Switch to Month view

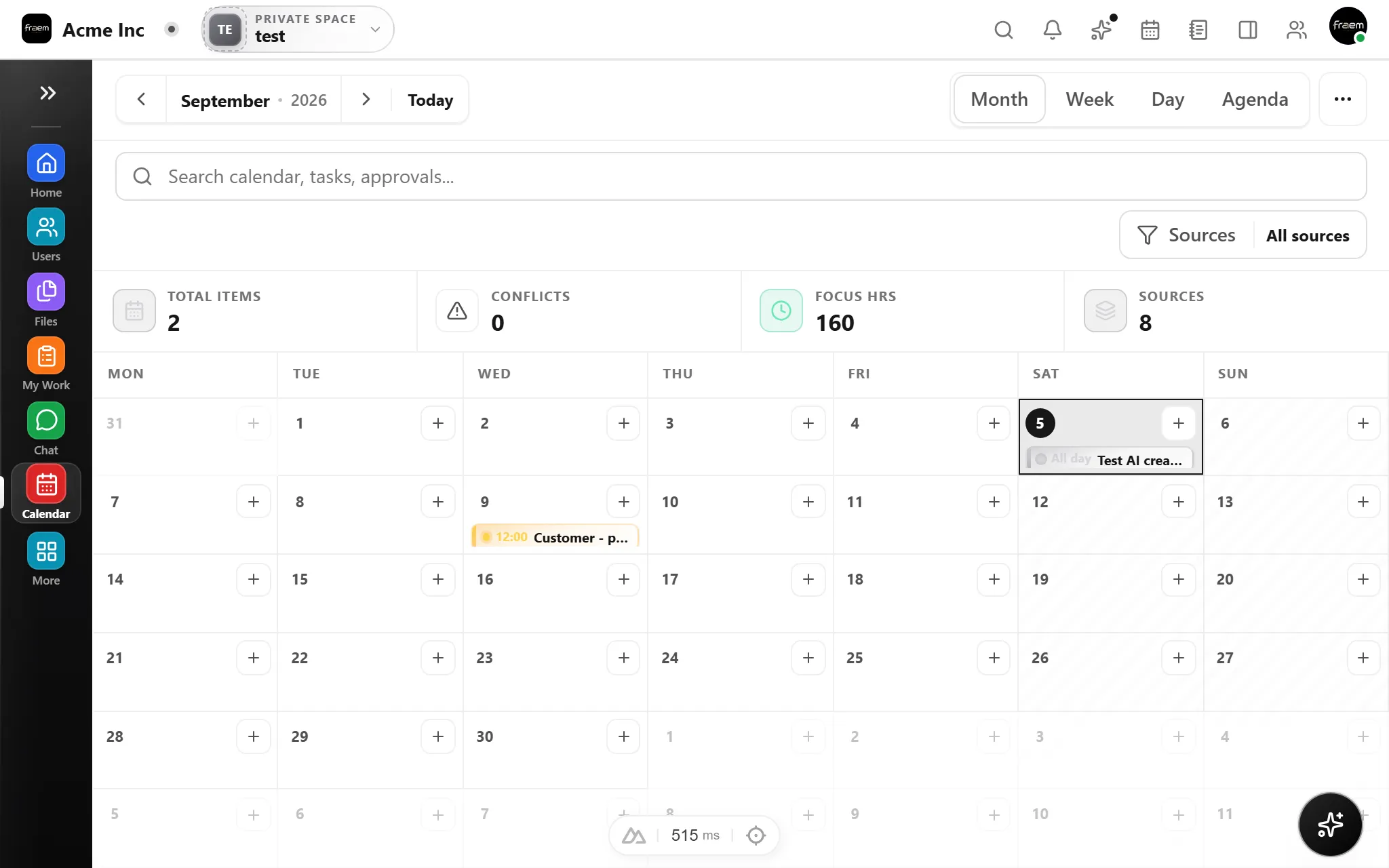click(999, 99)
